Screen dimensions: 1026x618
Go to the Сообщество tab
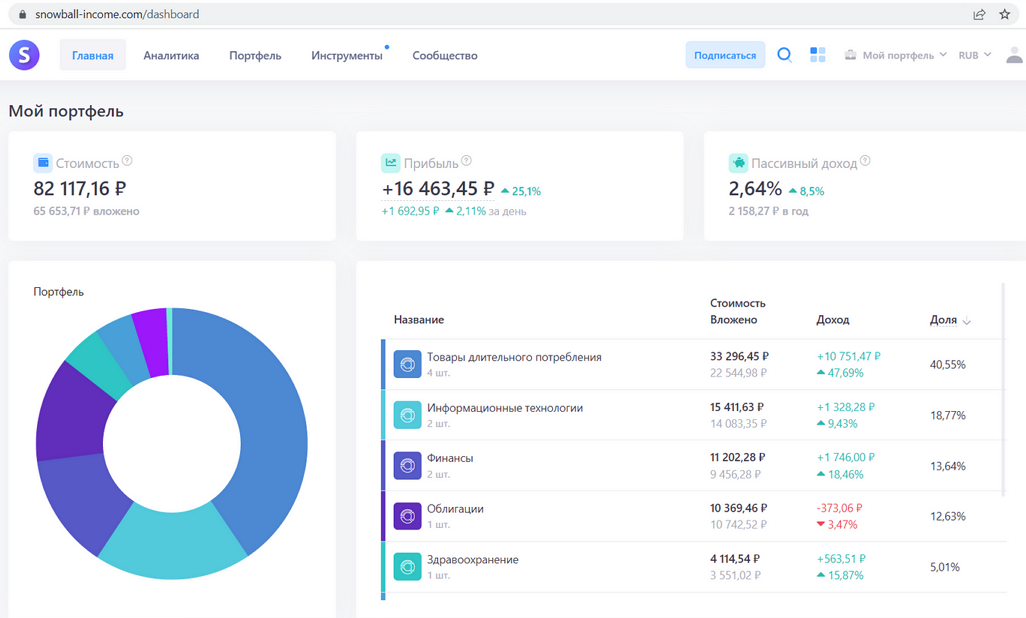click(x=444, y=55)
